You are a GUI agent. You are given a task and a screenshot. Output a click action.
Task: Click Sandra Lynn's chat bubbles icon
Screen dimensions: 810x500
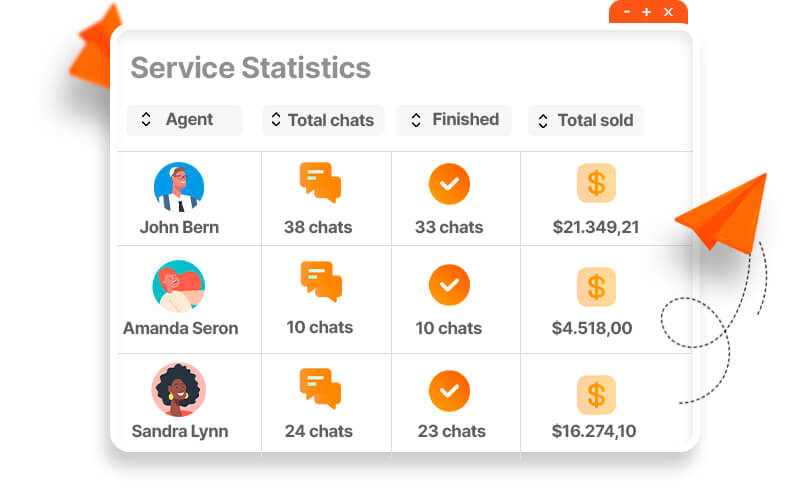(320, 388)
